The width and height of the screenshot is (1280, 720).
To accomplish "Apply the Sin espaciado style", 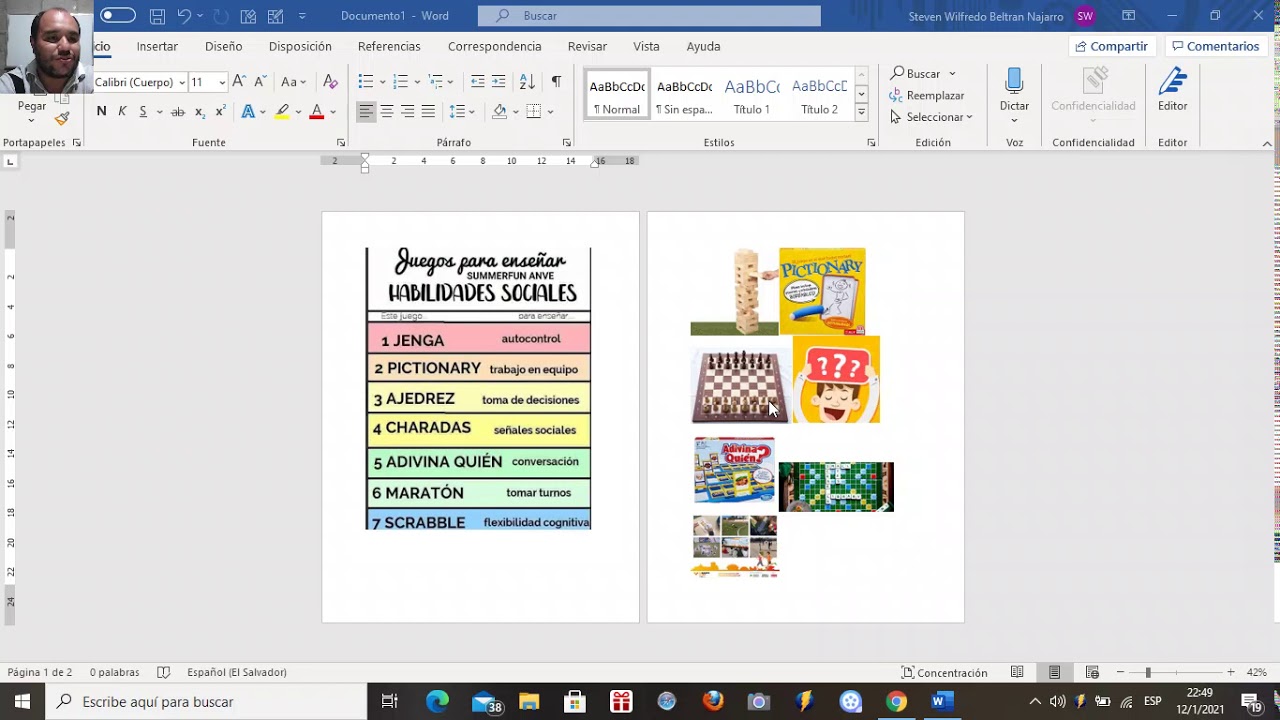I will click(x=684, y=95).
